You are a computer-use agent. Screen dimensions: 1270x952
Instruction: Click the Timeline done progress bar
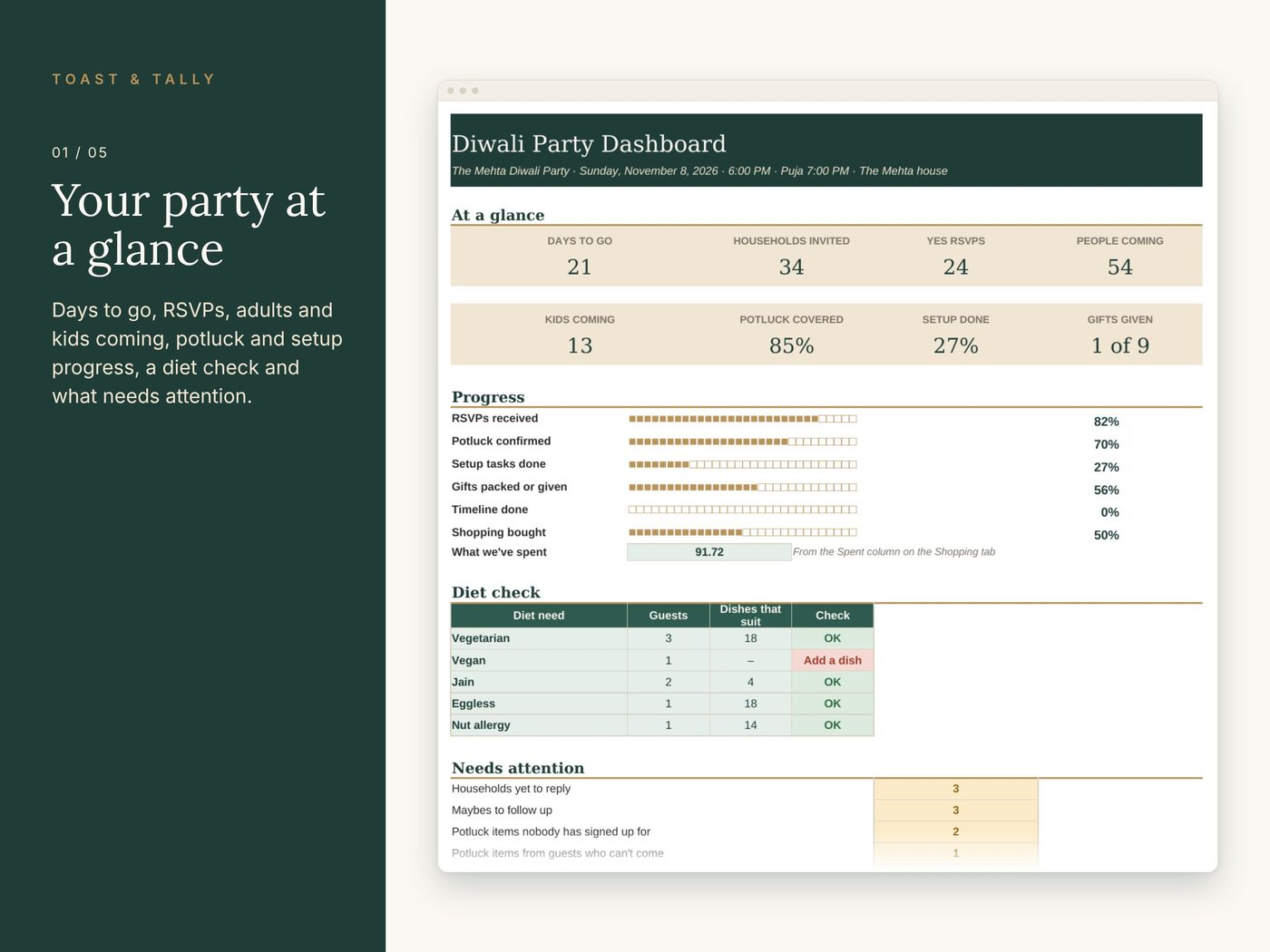pos(742,510)
